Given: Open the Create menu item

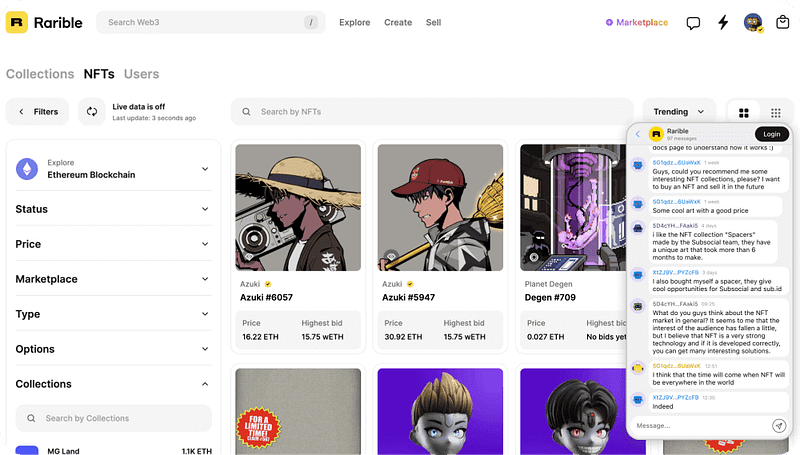Looking at the screenshot, I should [398, 22].
